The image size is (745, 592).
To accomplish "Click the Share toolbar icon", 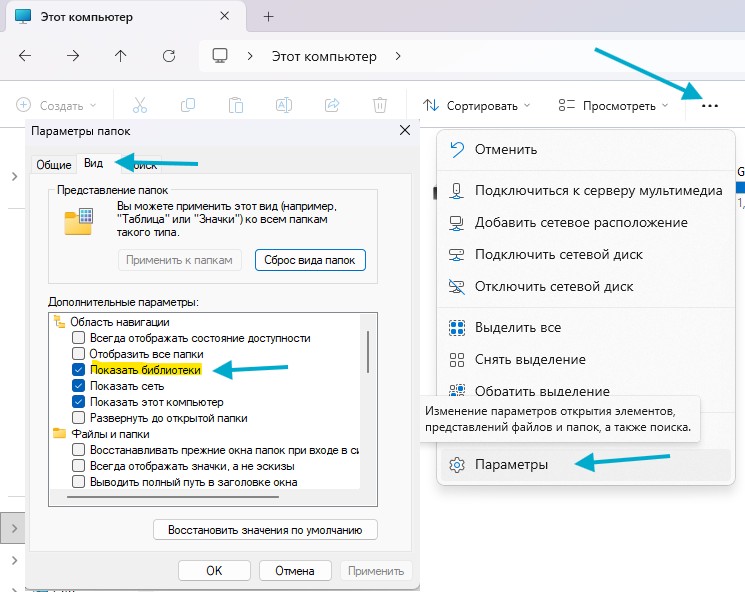I will click(332, 105).
